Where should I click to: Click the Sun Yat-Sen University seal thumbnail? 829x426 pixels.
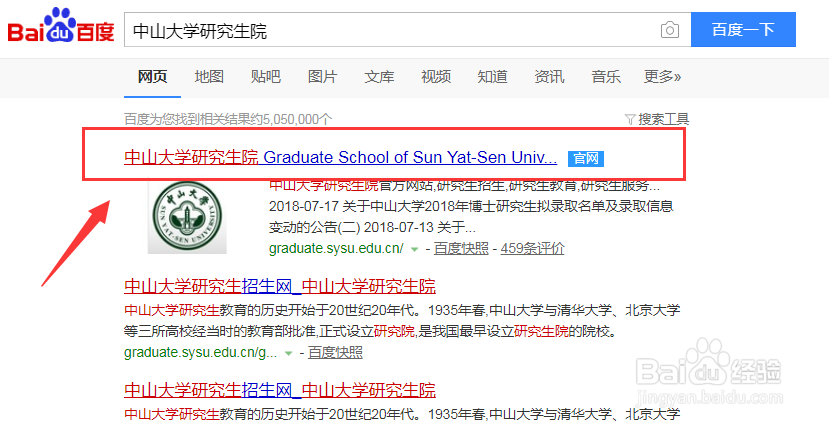coord(187,217)
